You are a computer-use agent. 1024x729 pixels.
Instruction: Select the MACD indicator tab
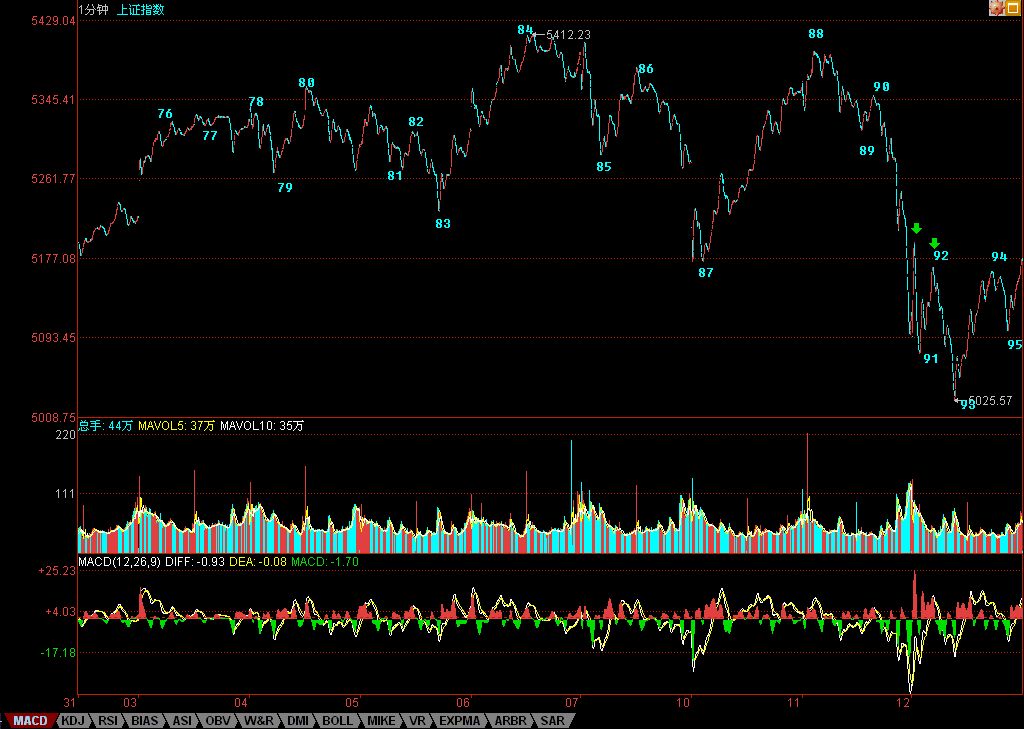pos(28,720)
